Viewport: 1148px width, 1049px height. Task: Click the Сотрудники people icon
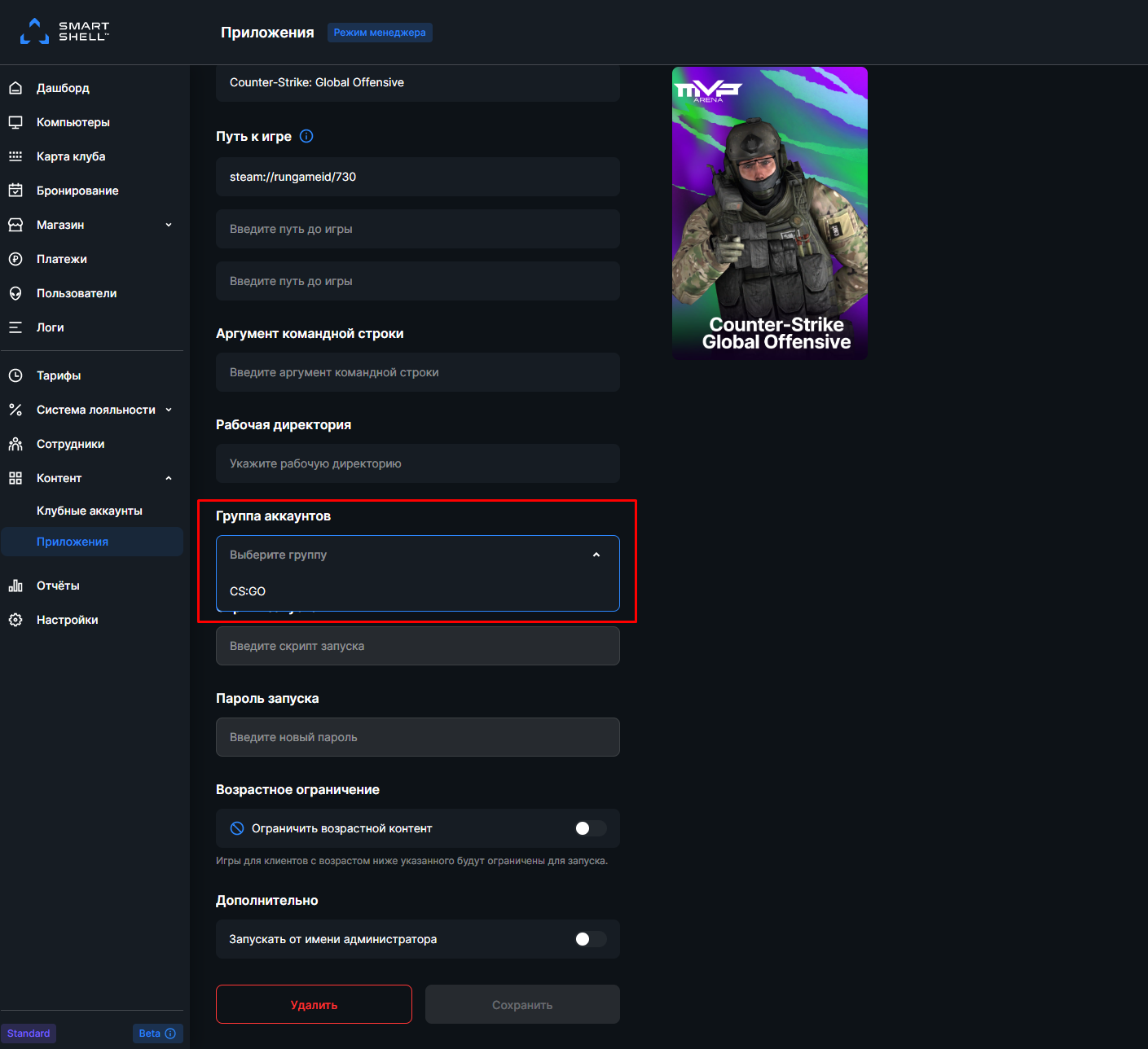pyautogui.click(x=15, y=444)
